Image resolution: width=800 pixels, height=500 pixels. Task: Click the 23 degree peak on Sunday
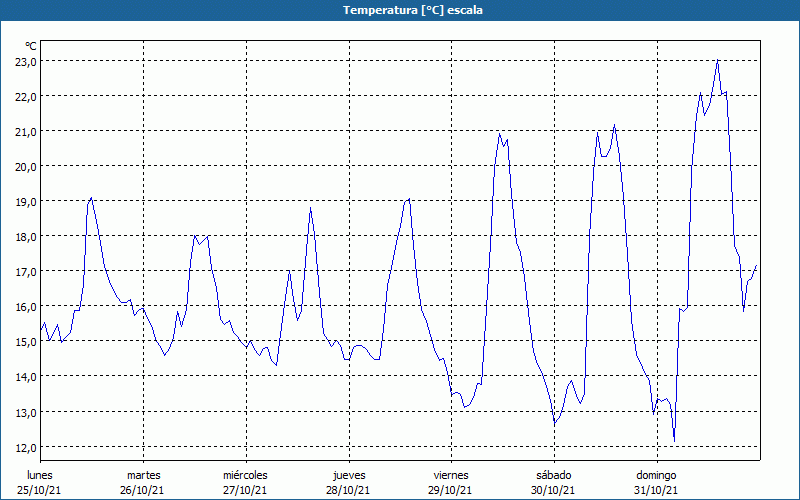pyautogui.click(x=718, y=60)
